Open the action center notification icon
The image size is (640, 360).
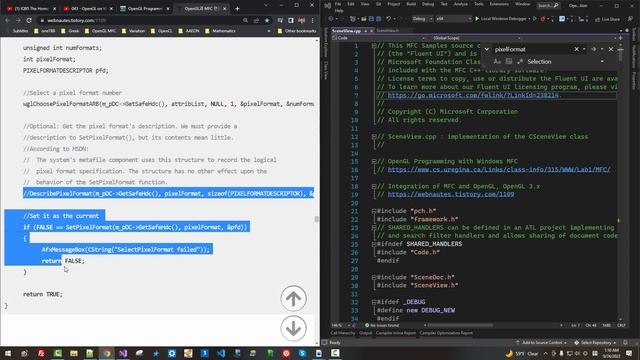[629, 353]
